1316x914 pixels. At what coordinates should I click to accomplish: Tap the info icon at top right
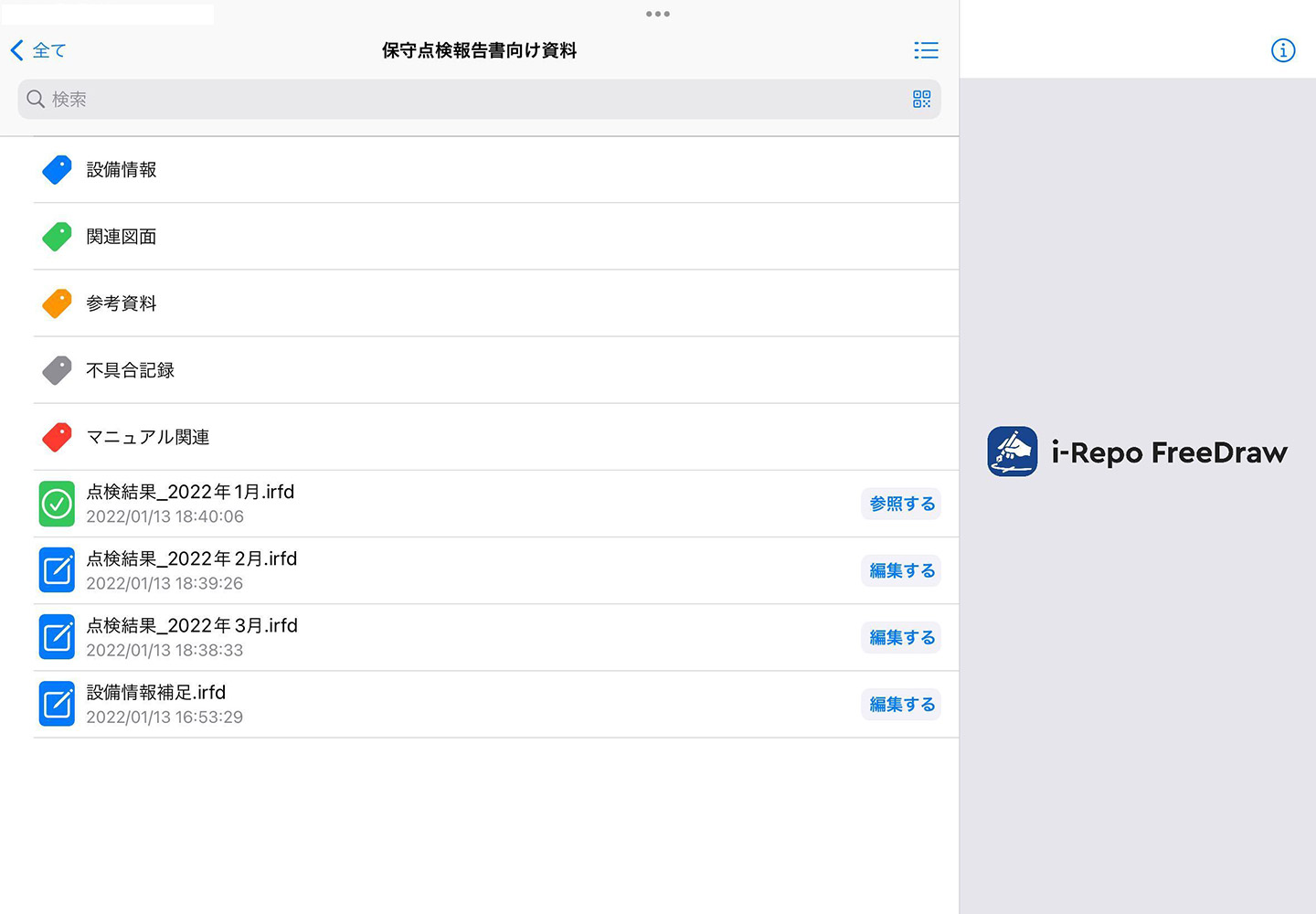[1283, 50]
